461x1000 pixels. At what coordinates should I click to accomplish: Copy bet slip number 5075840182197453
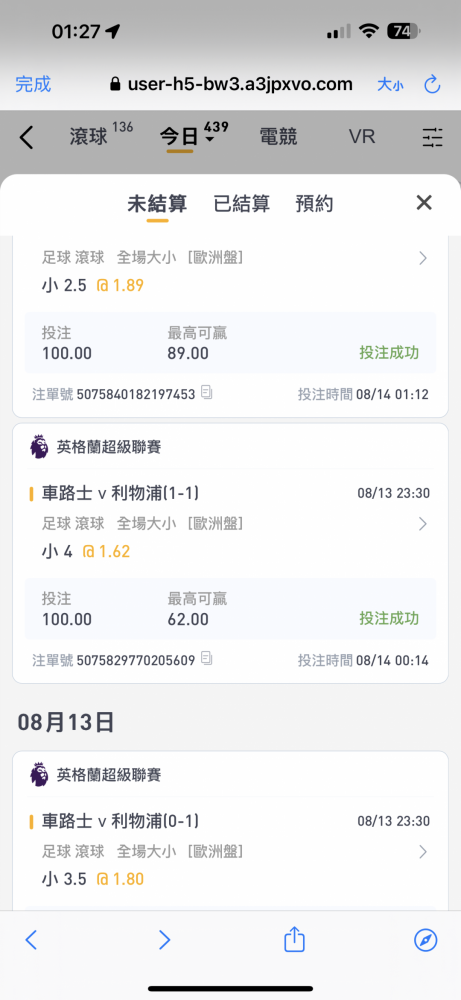(207, 393)
